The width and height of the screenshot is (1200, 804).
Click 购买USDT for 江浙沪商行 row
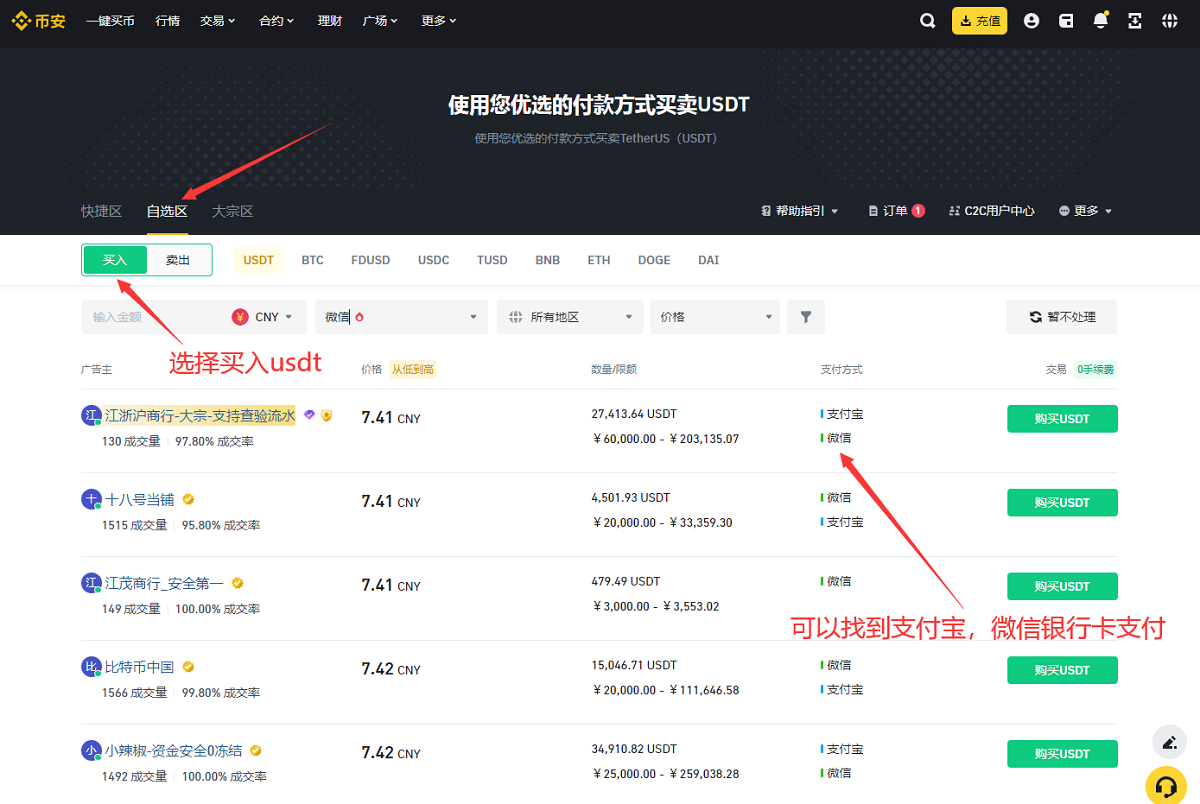pyautogui.click(x=1062, y=419)
